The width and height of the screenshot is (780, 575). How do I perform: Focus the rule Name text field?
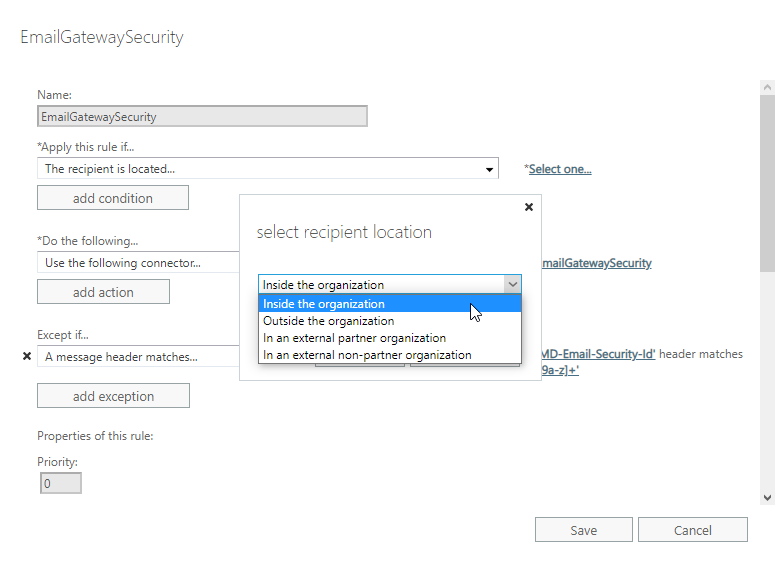202,116
